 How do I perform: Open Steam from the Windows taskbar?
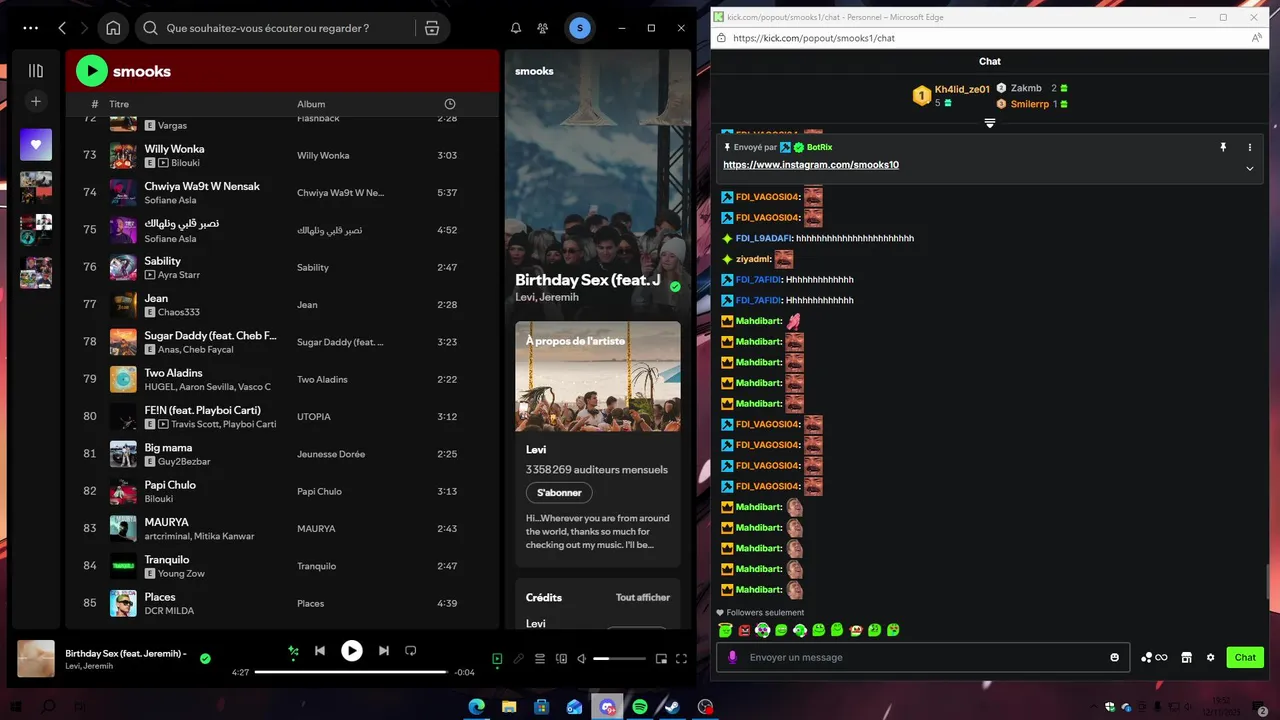(673, 707)
